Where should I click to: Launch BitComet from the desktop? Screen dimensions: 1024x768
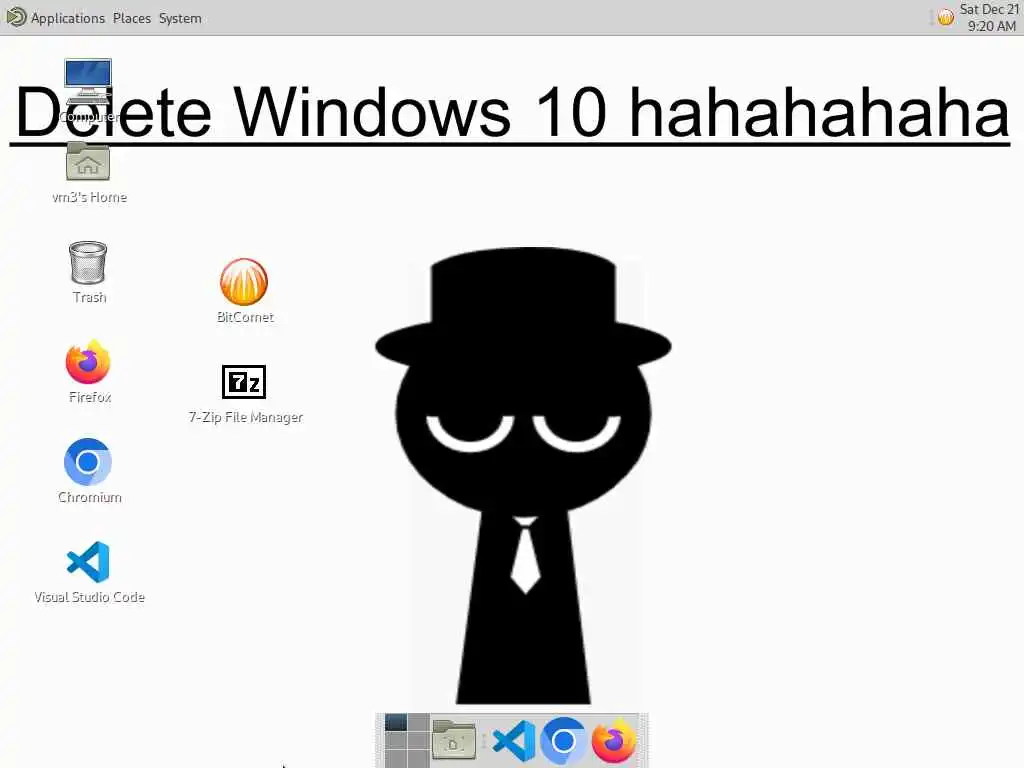coord(244,281)
